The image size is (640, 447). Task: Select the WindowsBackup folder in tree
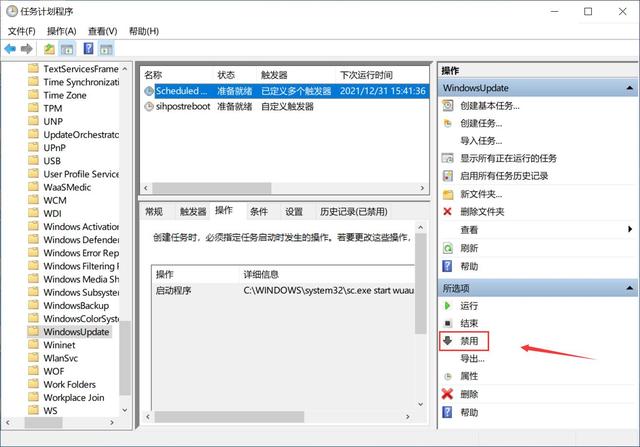(76, 305)
